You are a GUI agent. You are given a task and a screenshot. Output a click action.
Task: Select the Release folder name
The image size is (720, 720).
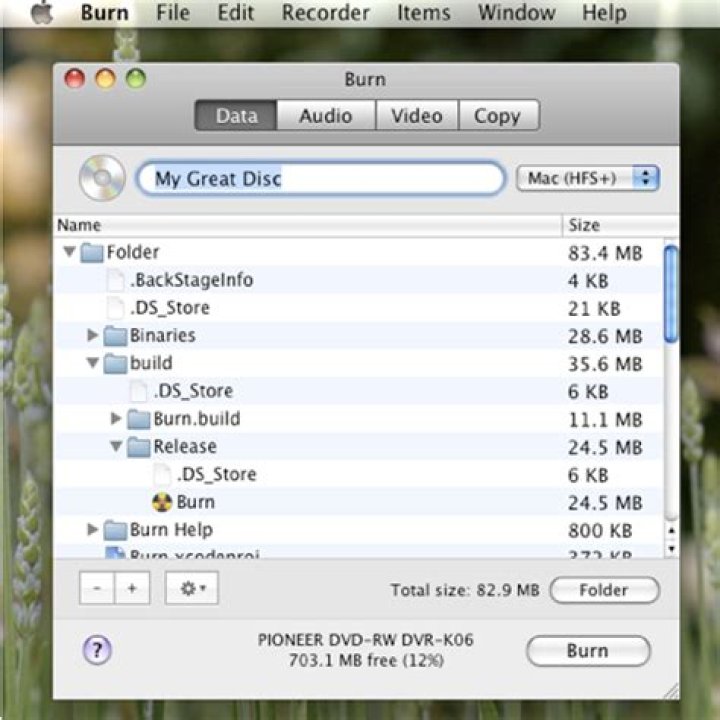click(x=185, y=447)
